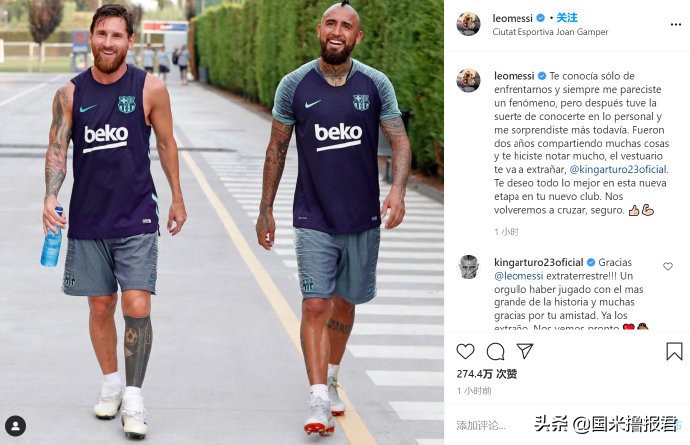Screen dimensions: 690x445
Task: Click the leomessi verified badge in header
Action: tap(540, 18)
